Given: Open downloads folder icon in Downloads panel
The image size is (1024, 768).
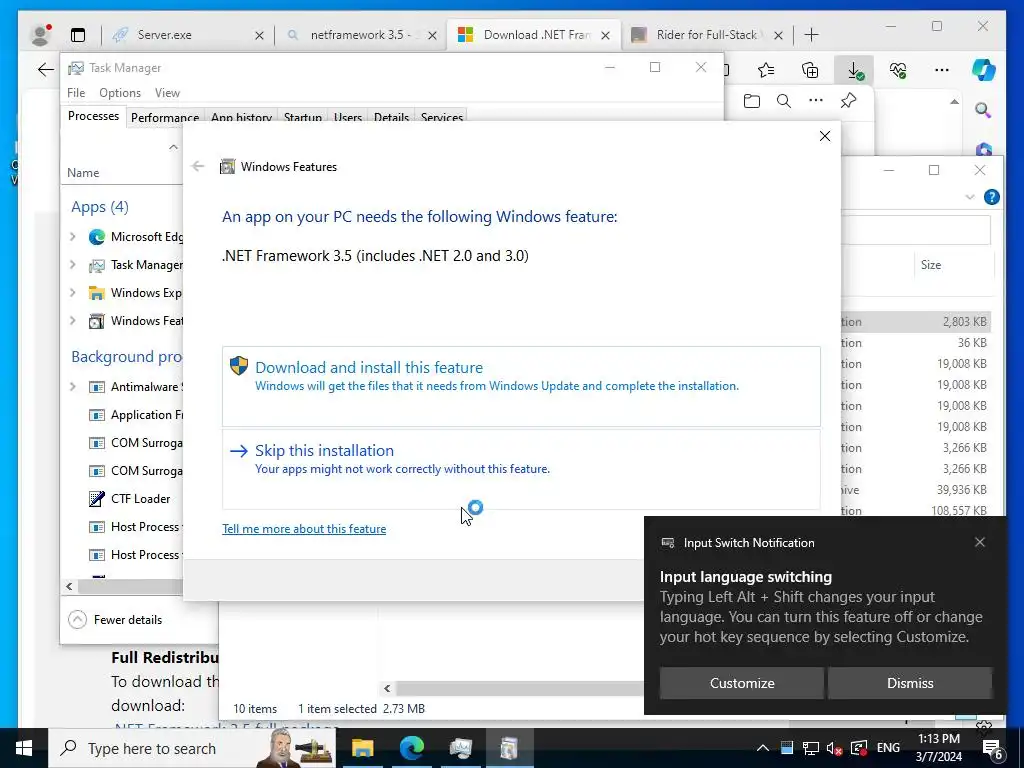Looking at the screenshot, I should click(x=752, y=101).
